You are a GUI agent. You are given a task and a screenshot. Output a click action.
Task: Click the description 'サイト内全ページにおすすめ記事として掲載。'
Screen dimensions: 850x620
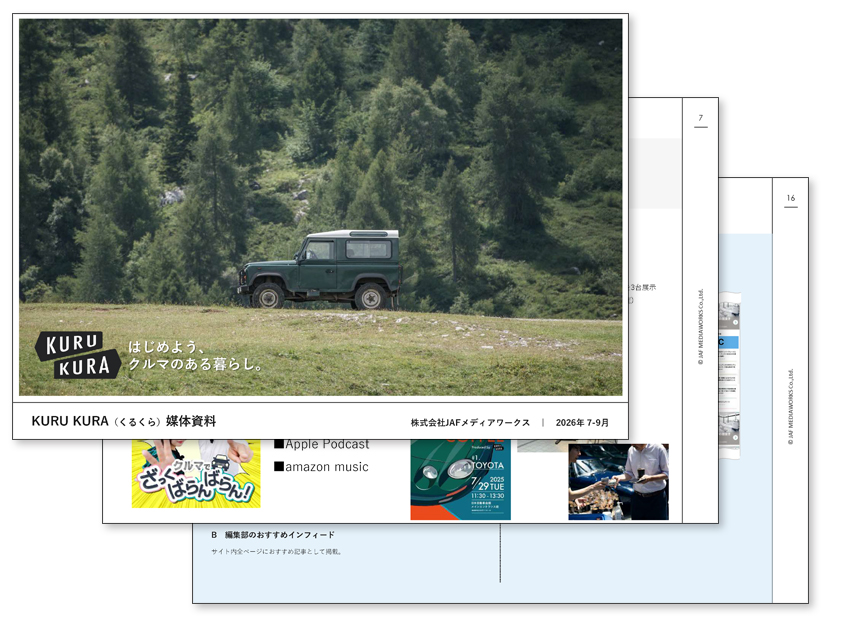click(276, 552)
